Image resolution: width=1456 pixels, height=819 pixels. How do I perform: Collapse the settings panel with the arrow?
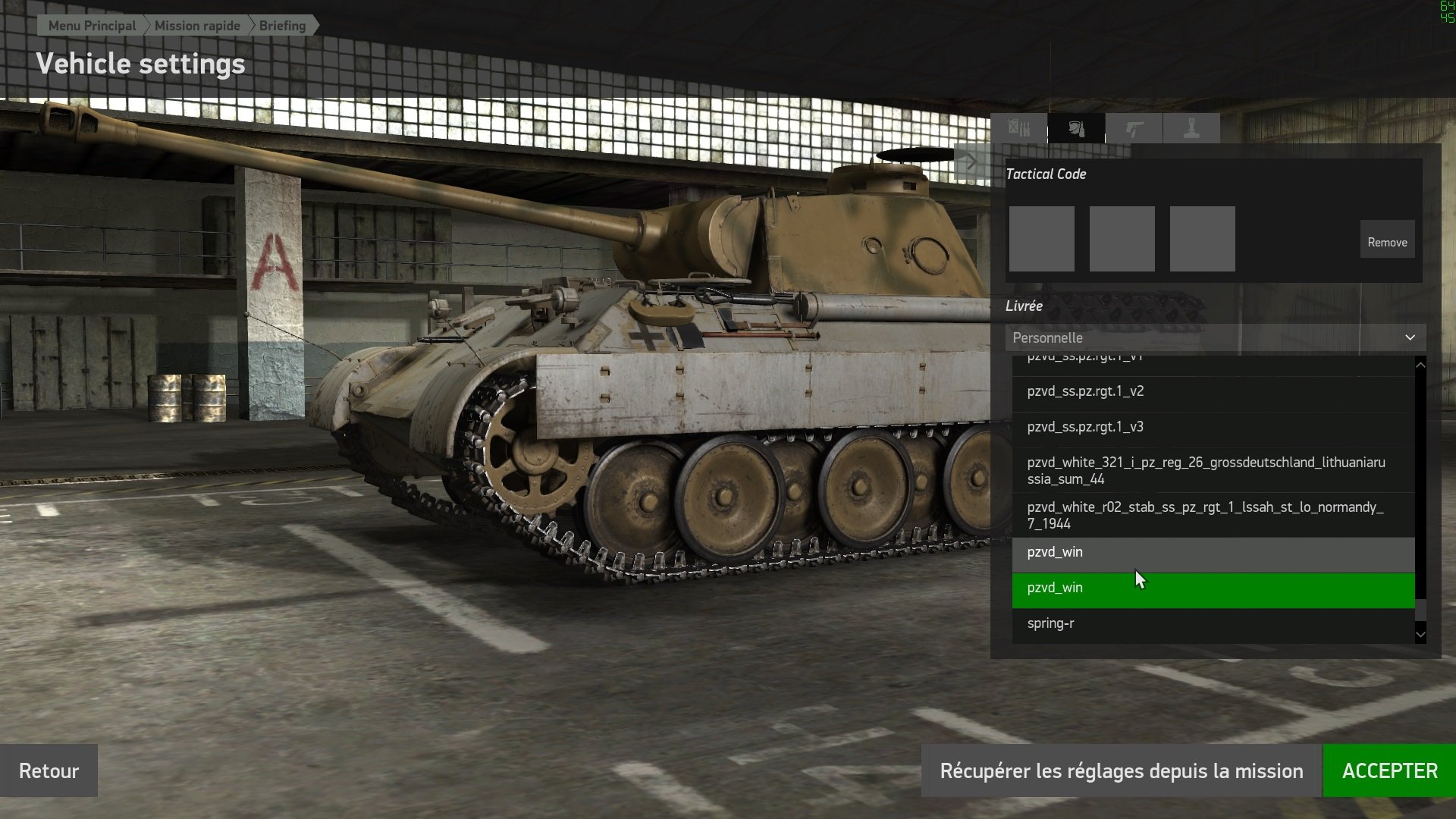[x=971, y=161]
